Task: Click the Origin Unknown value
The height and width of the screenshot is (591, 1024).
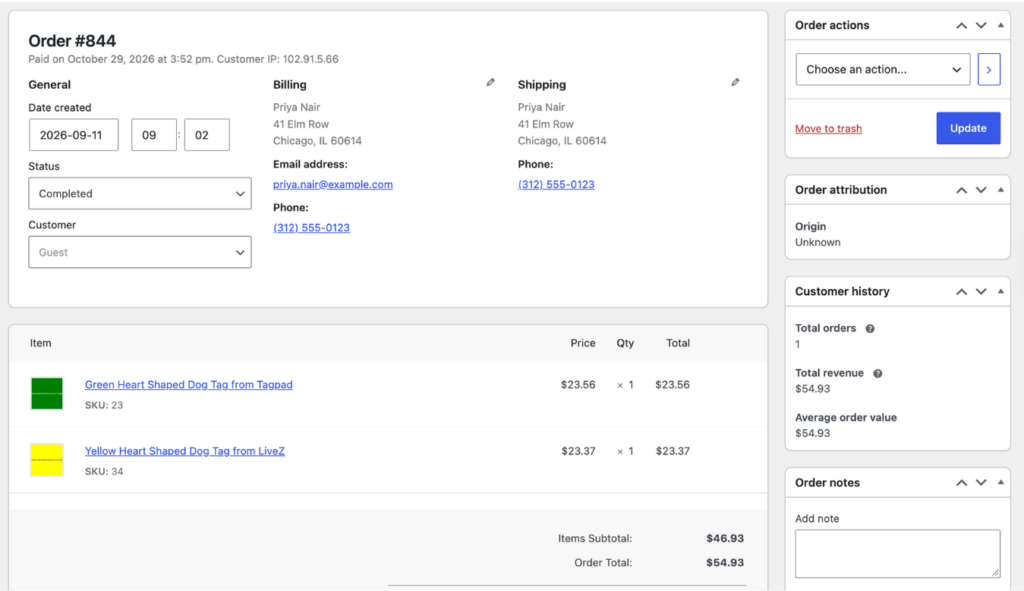Action: click(x=818, y=242)
